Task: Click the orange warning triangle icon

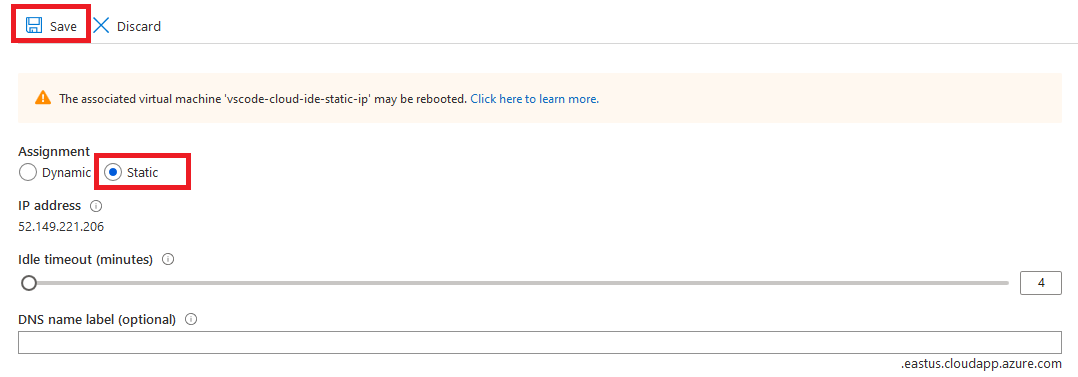Action: 43,98
